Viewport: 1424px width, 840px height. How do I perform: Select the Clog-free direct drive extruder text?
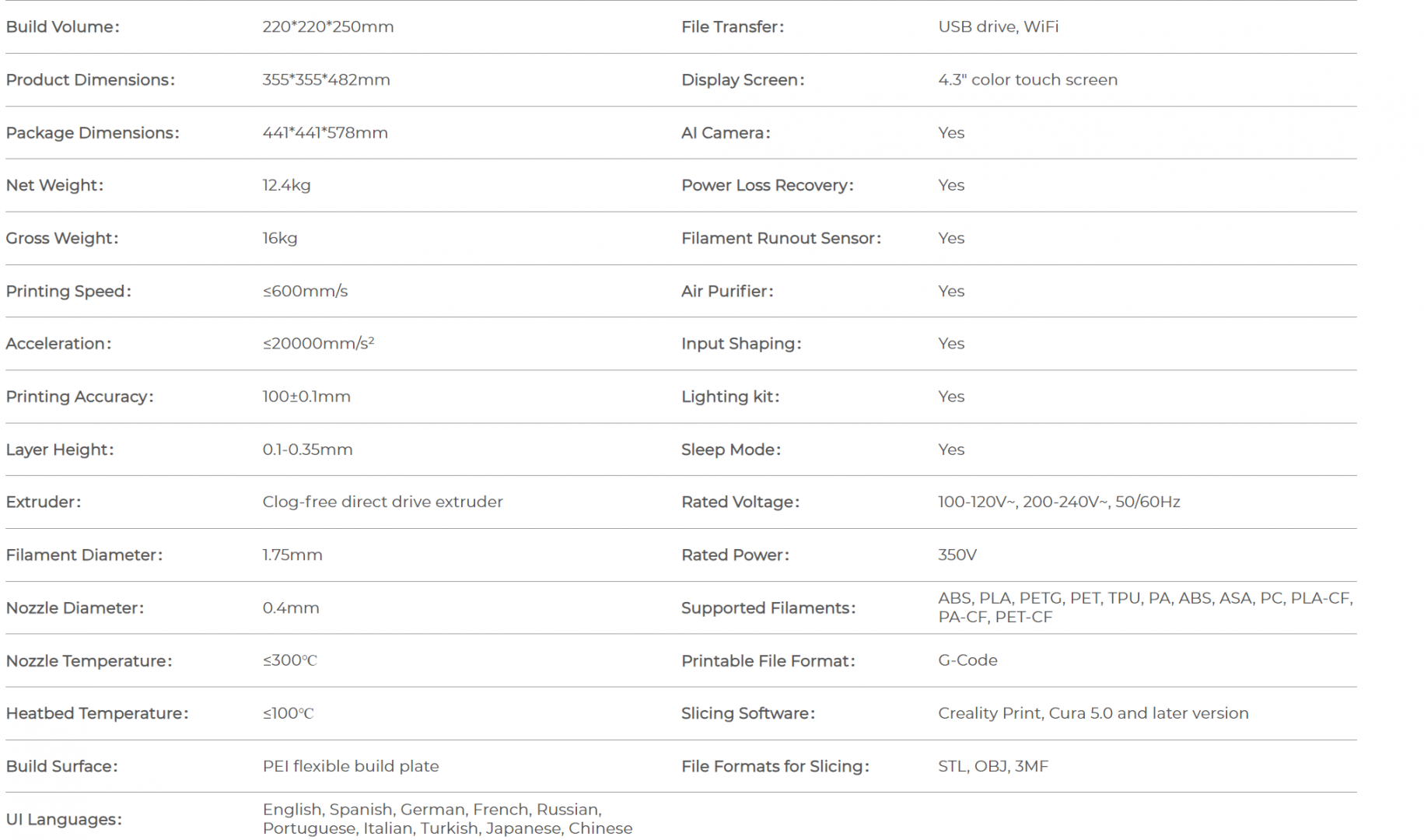click(382, 502)
